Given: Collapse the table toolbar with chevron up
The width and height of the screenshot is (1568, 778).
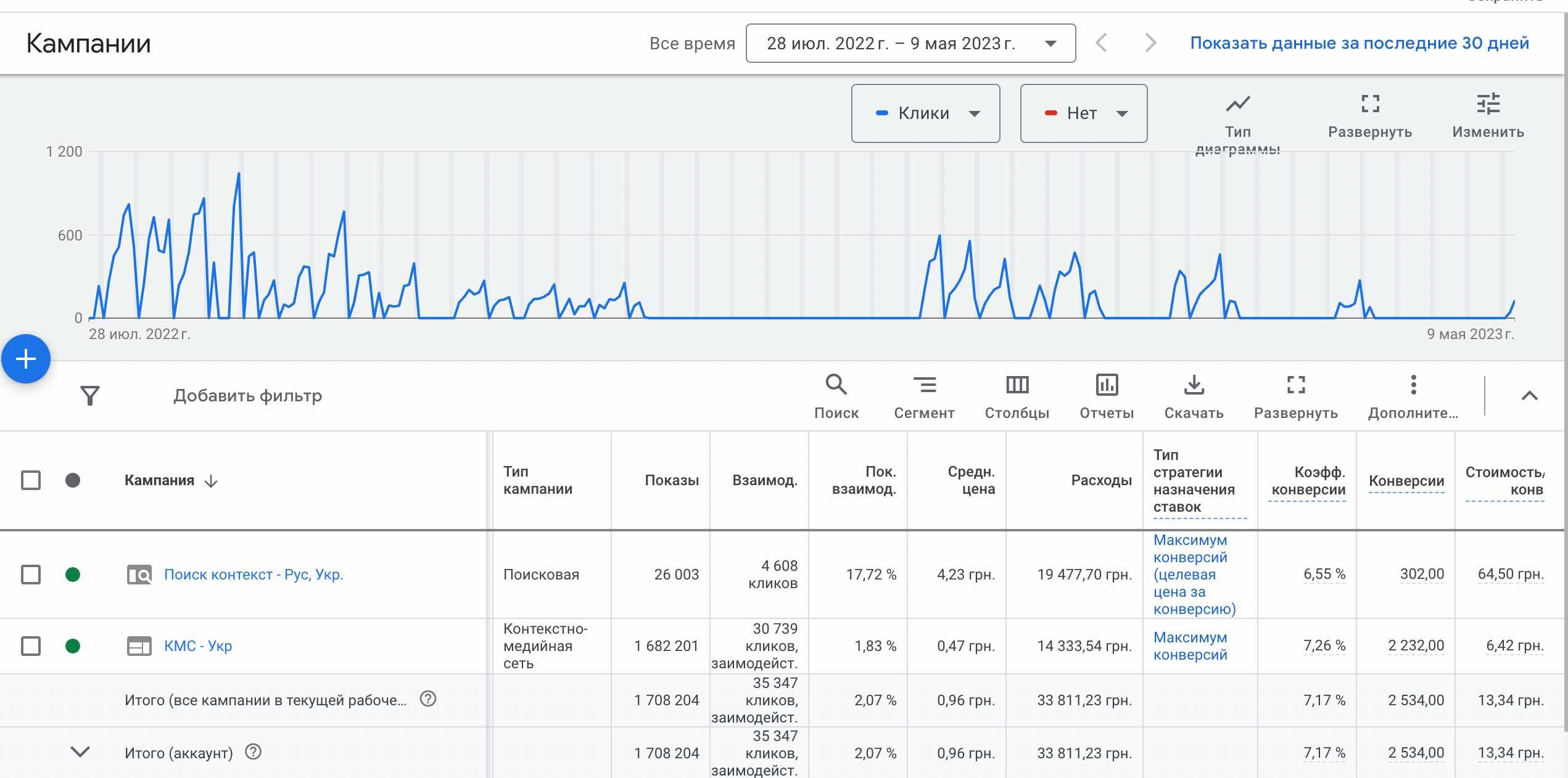Looking at the screenshot, I should pyautogui.click(x=1529, y=396).
